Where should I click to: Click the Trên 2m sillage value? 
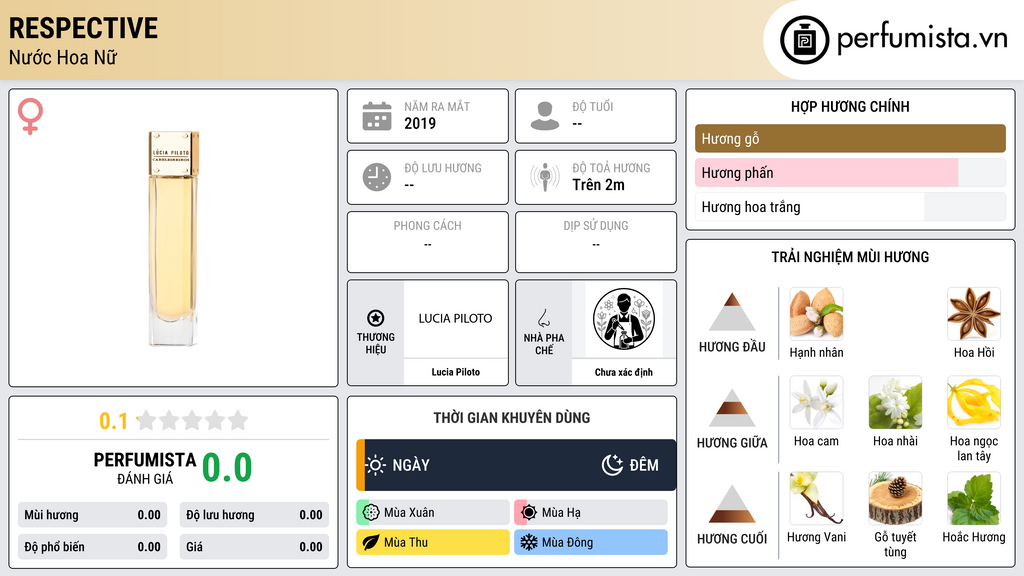pos(598,185)
